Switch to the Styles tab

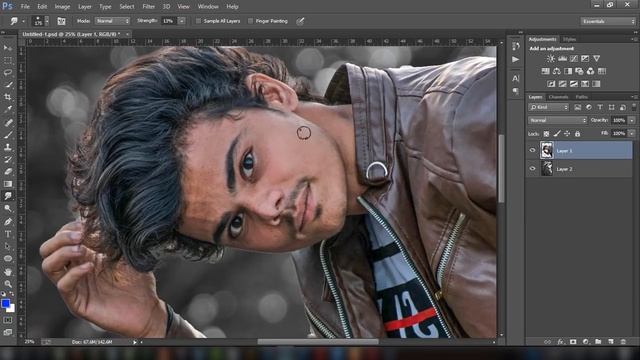[569, 39]
